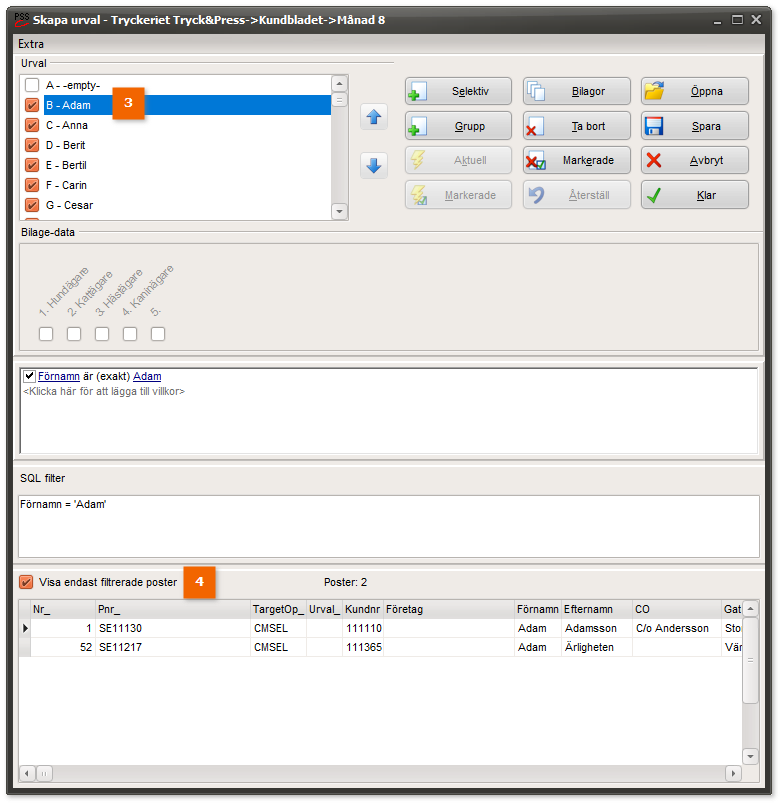This screenshot has width=782, height=805.
Task: Select the E - Bertil list row
Action: 187,165
